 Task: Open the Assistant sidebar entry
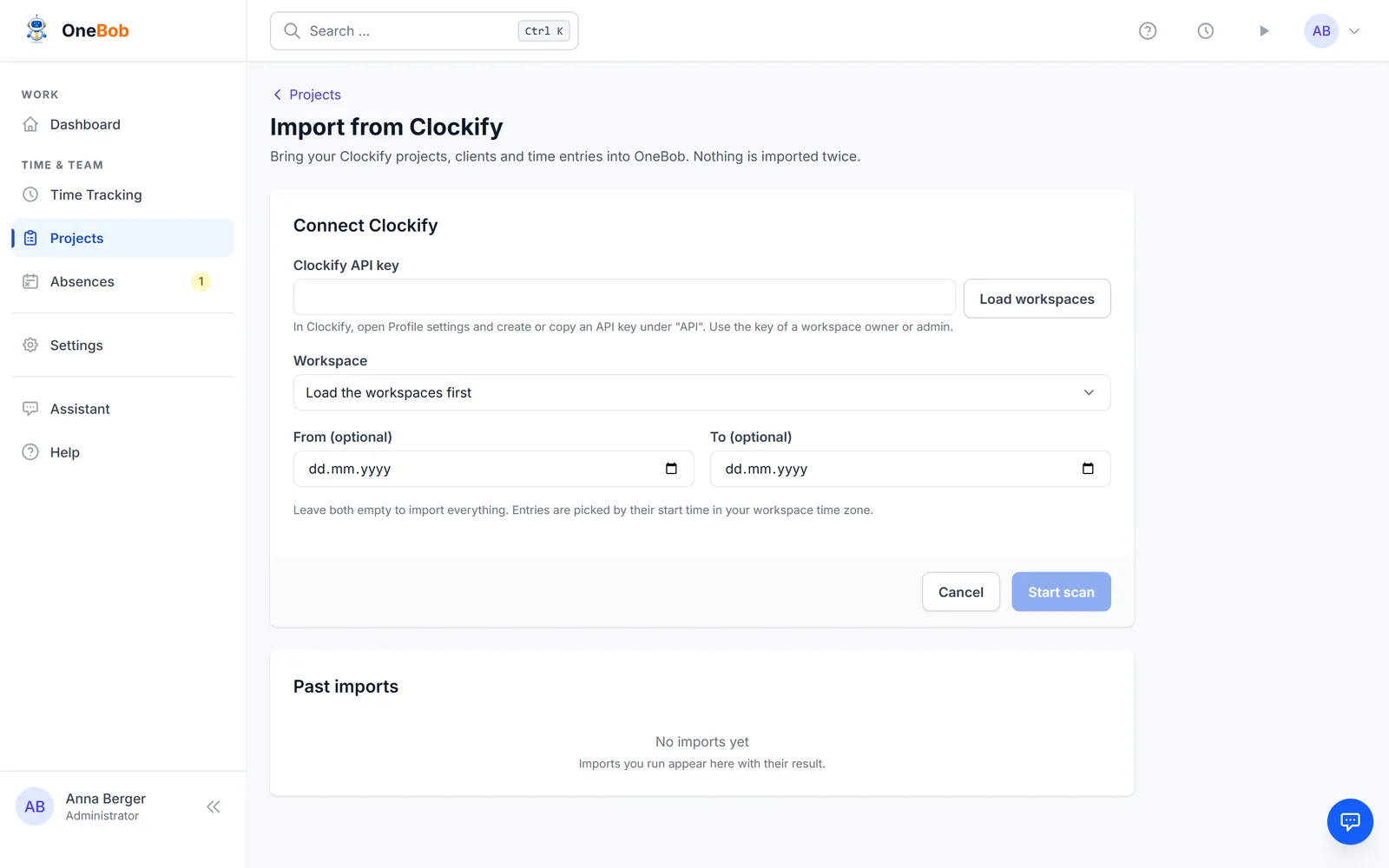(x=122, y=409)
